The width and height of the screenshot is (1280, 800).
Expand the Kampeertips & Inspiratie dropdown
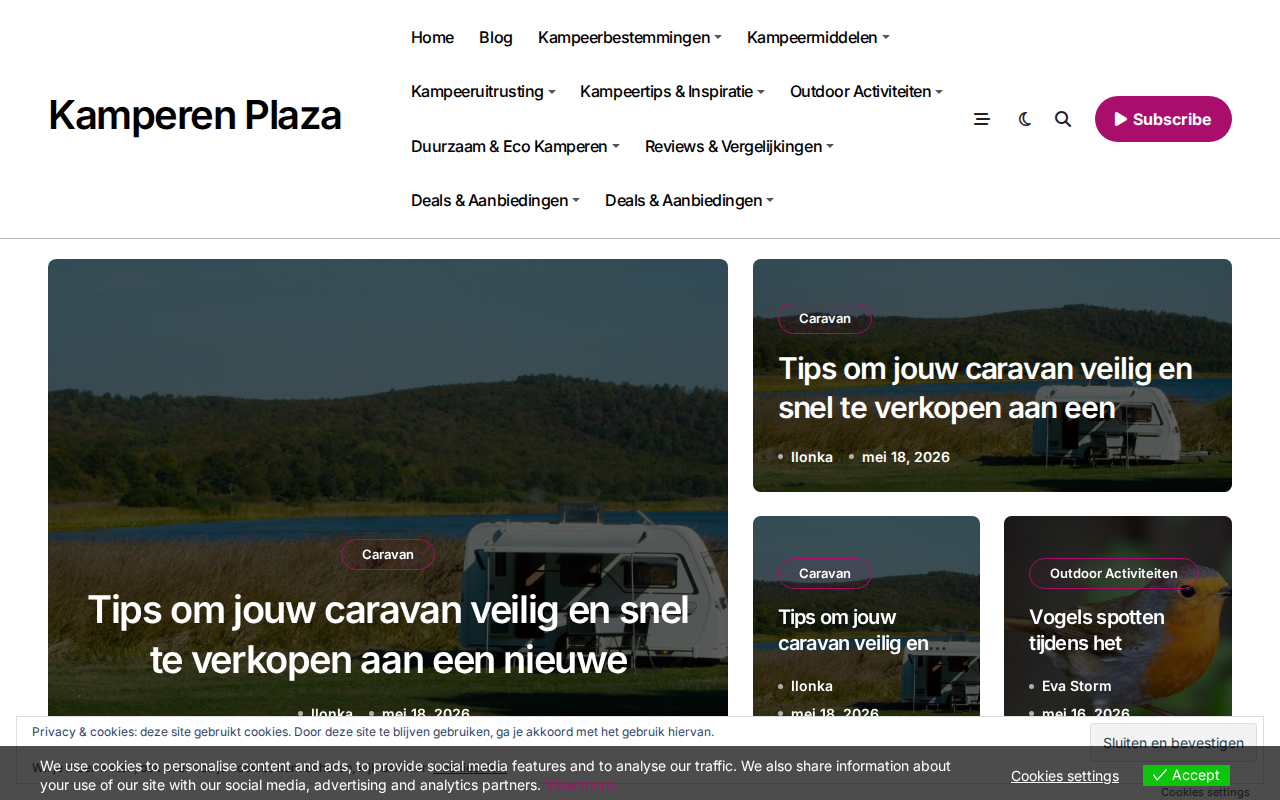coord(672,91)
